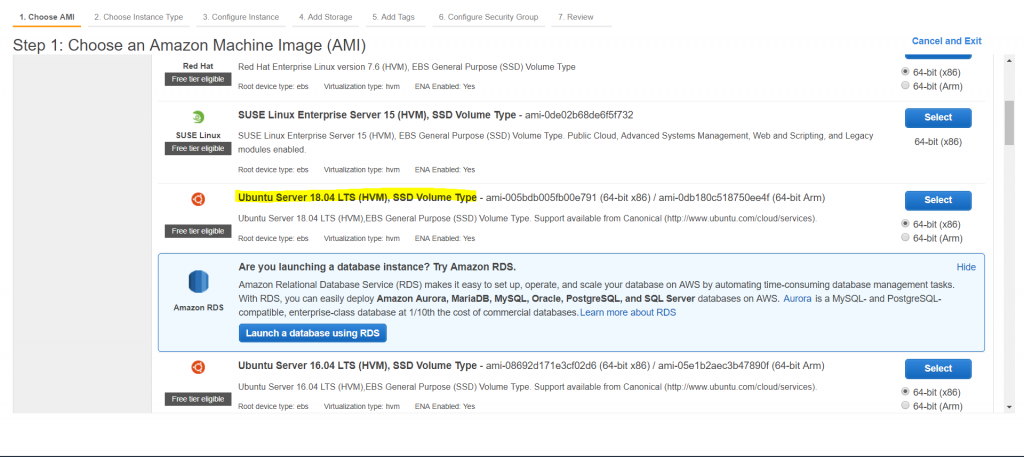
Task: Click the SUSE Linux logo icon
Action: click(198, 118)
